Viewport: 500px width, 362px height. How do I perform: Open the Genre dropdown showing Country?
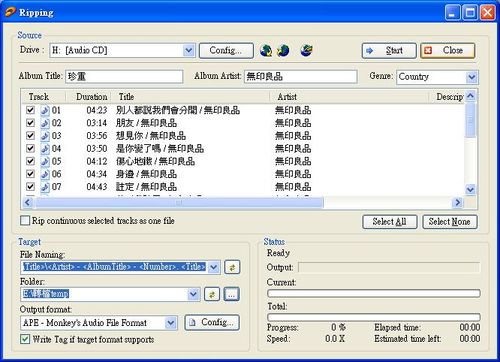point(471,77)
